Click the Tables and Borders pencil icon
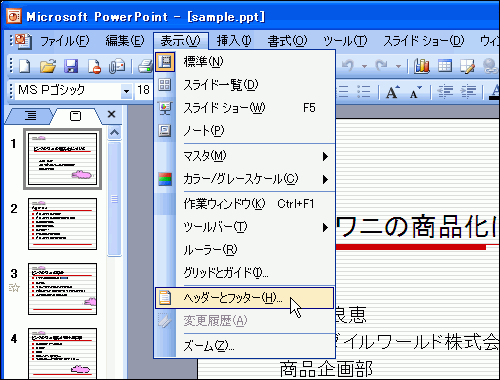The height and width of the screenshot is (380, 500). (467, 66)
